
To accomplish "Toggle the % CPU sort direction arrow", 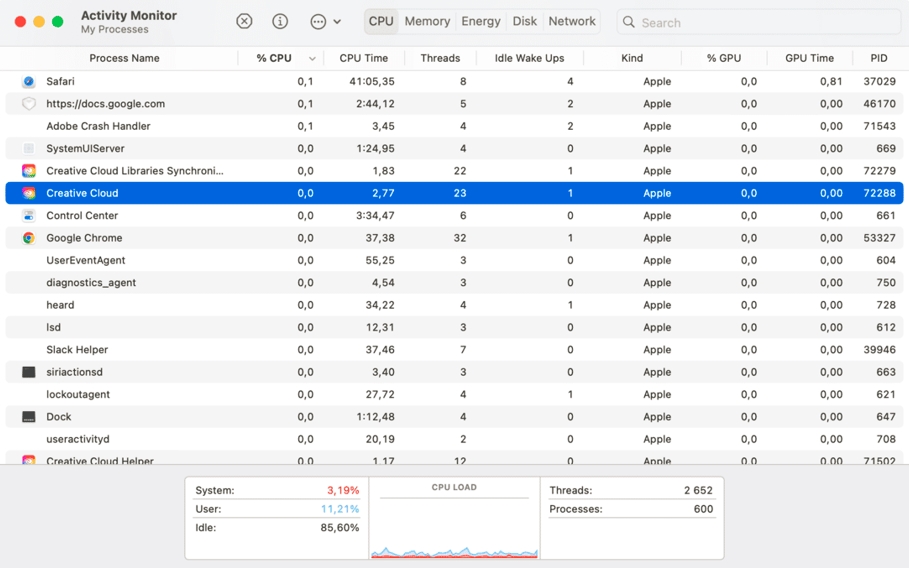I will pyautogui.click(x=312, y=59).
